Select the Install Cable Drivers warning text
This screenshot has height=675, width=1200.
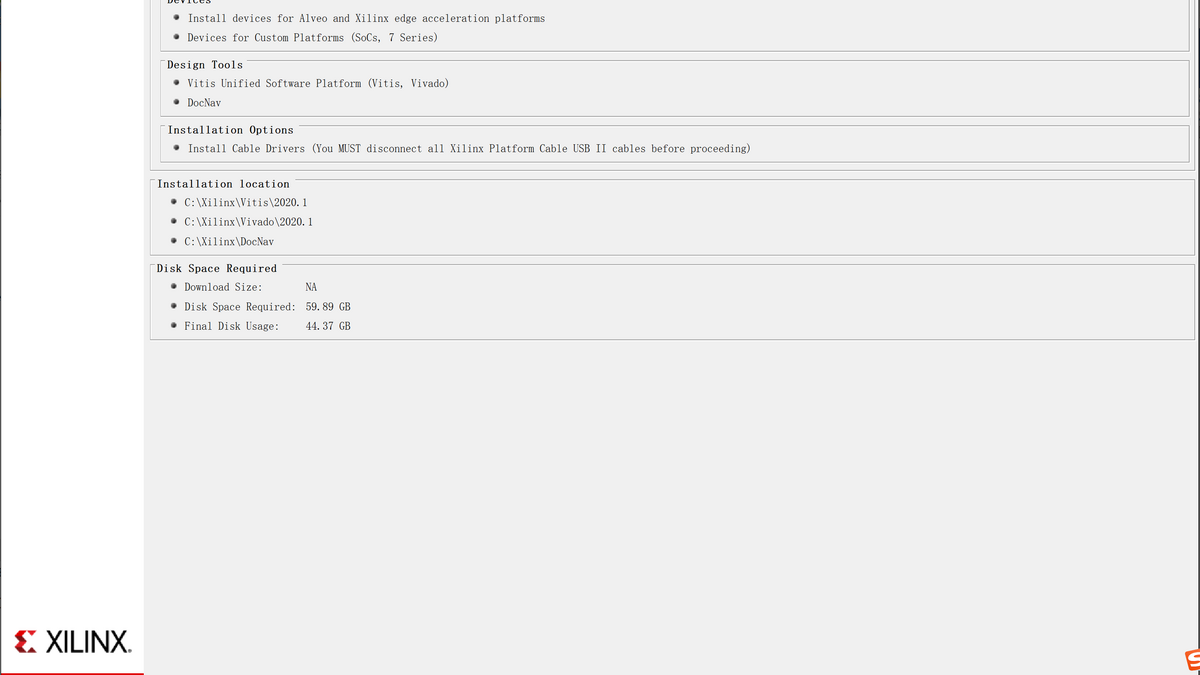(x=469, y=149)
